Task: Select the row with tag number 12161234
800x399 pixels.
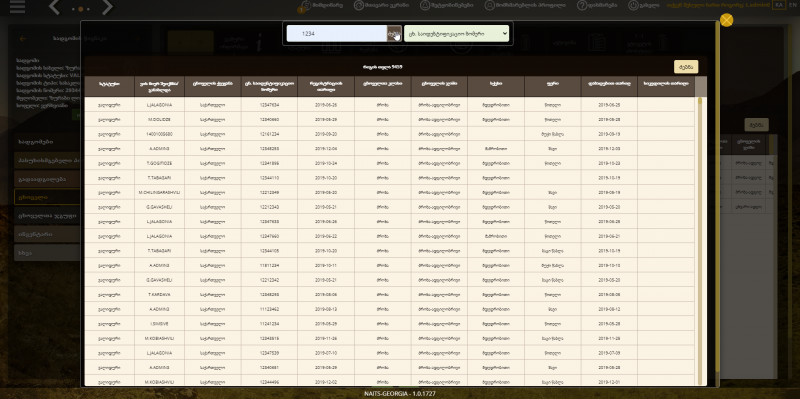Action: pyautogui.click(x=389, y=134)
